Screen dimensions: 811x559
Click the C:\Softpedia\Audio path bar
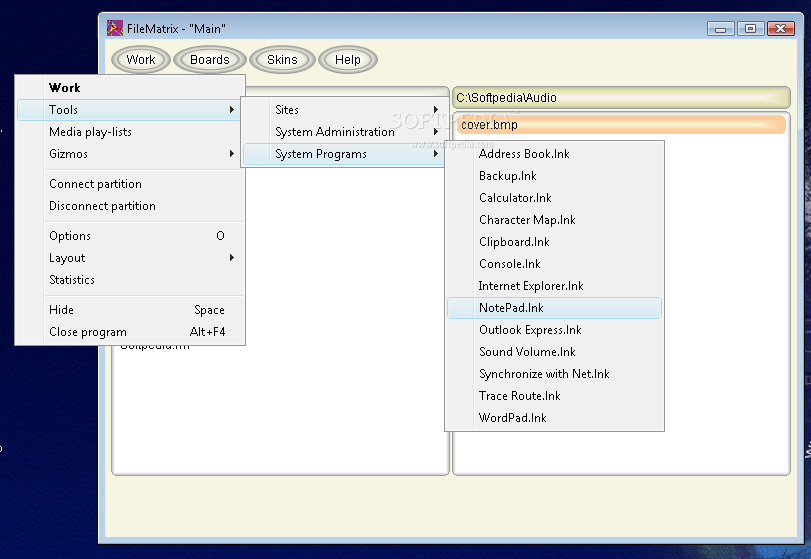(621, 97)
